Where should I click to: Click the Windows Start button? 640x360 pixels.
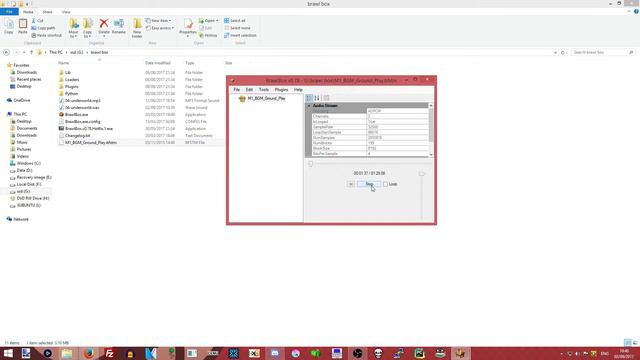(x=8, y=353)
